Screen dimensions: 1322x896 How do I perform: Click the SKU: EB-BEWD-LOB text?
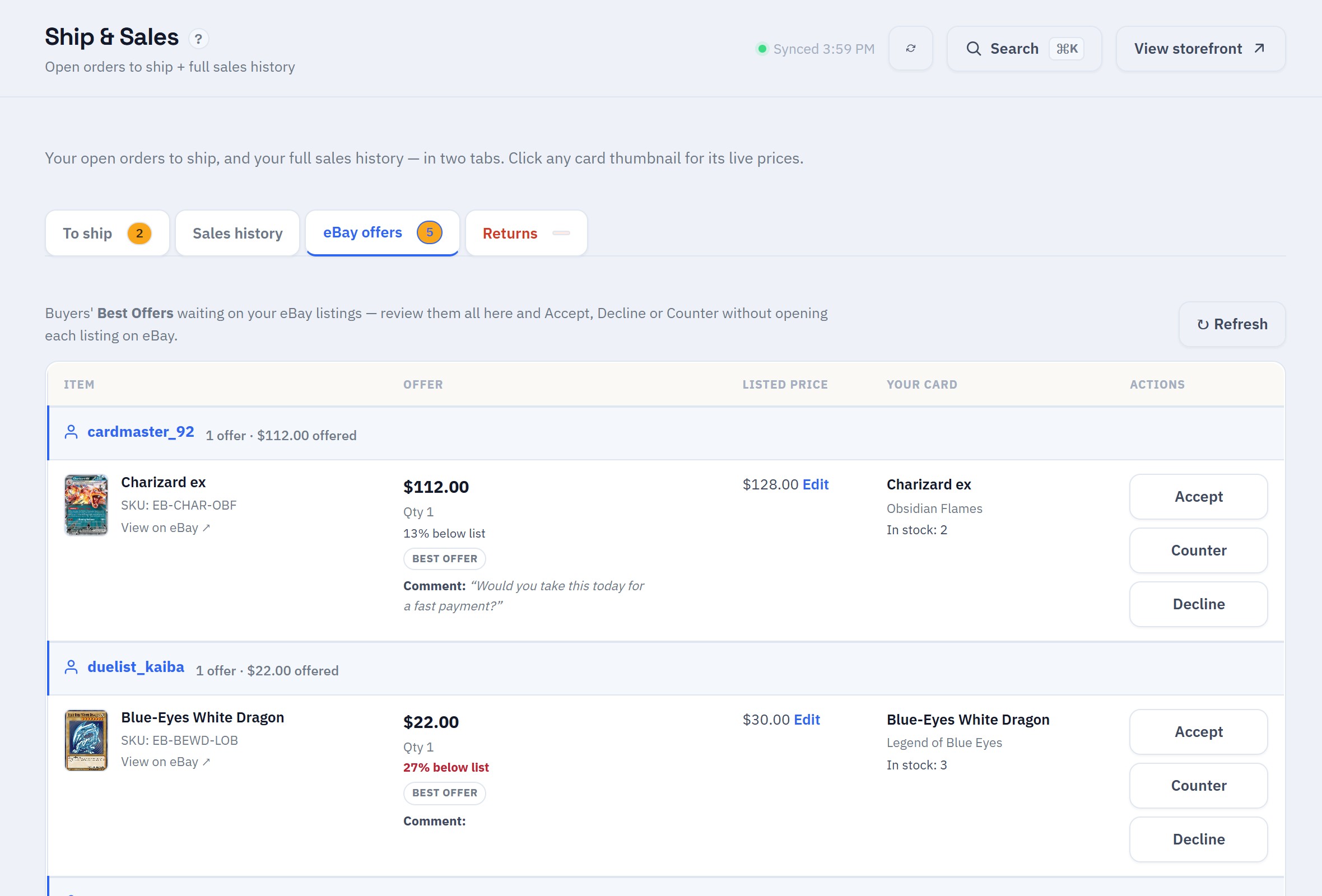tap(179, 740)
